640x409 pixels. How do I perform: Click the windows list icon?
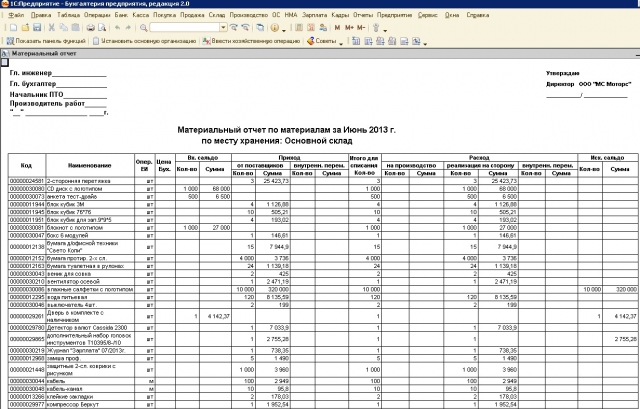coord(260,28)
